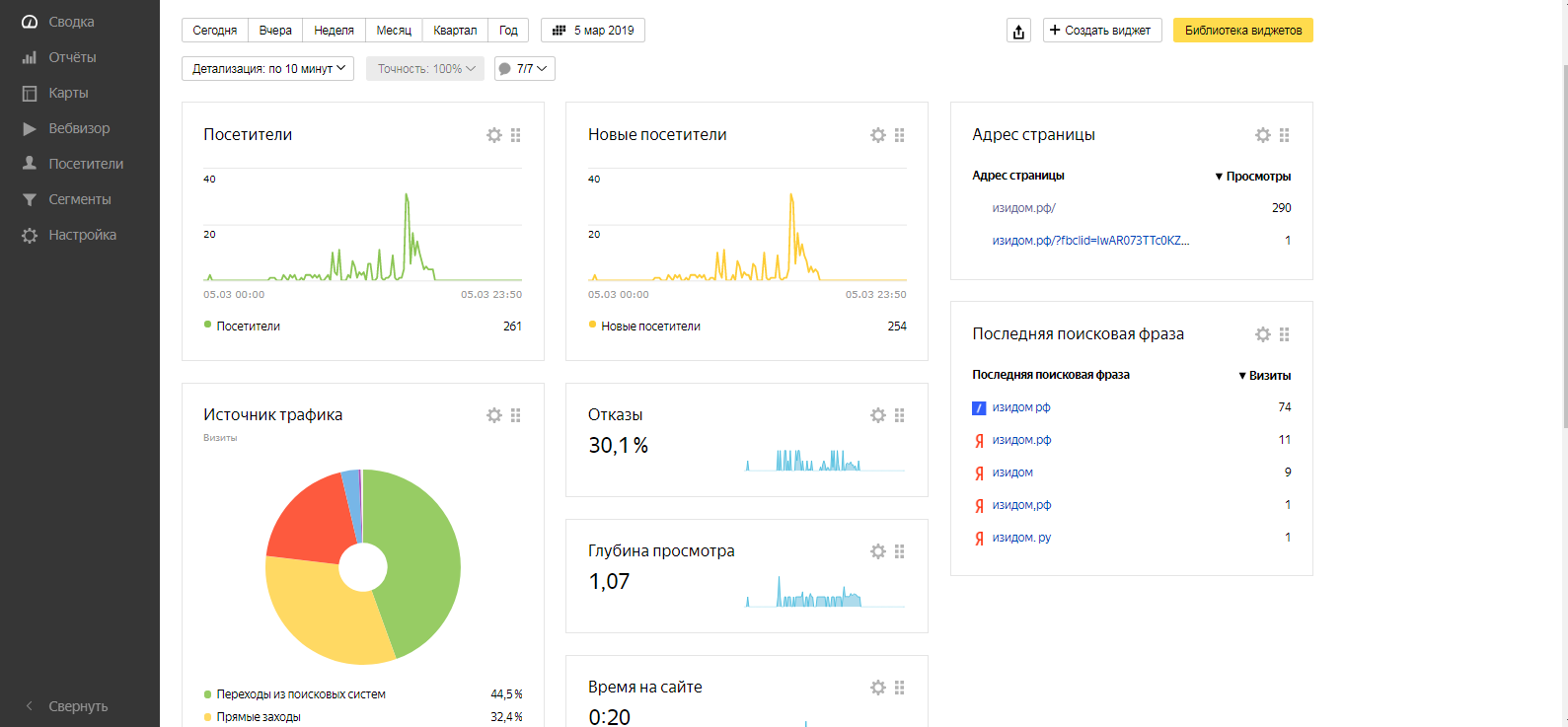The width and height of the screenshot is (1568, 727).
Task: Open Вебвизор from the sidebar
Action: click(x=79, y=128)
